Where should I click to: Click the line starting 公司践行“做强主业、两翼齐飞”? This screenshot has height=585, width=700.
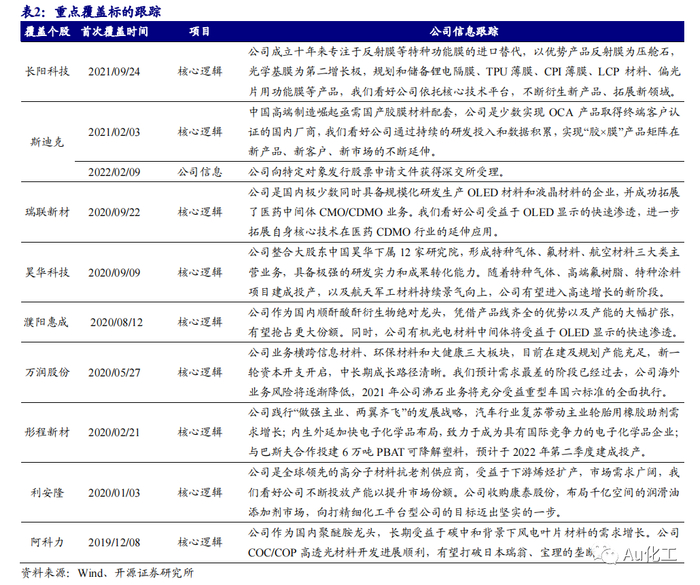pos(464,412)
